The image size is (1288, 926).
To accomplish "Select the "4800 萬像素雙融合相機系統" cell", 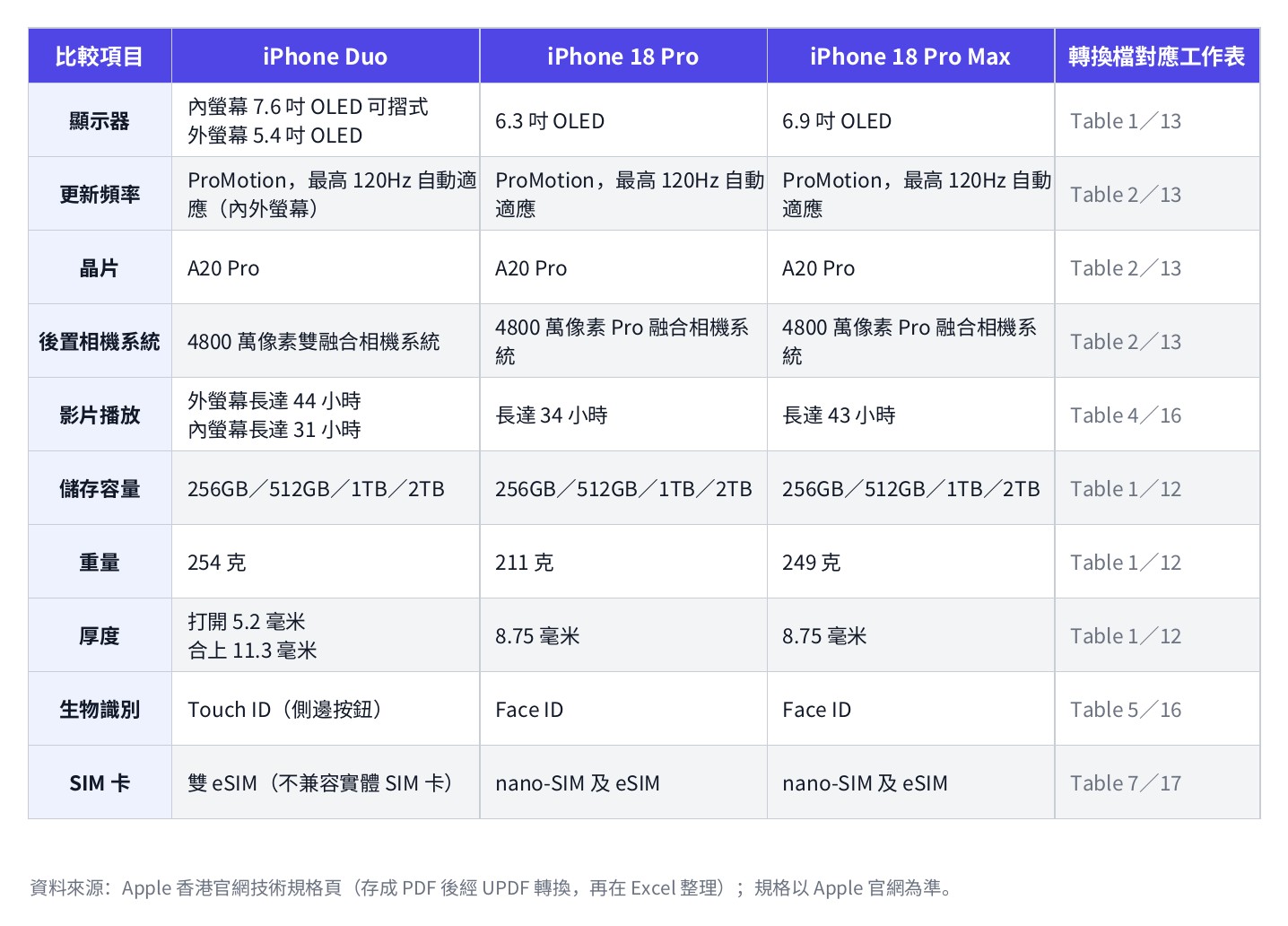I will [325, 342].
